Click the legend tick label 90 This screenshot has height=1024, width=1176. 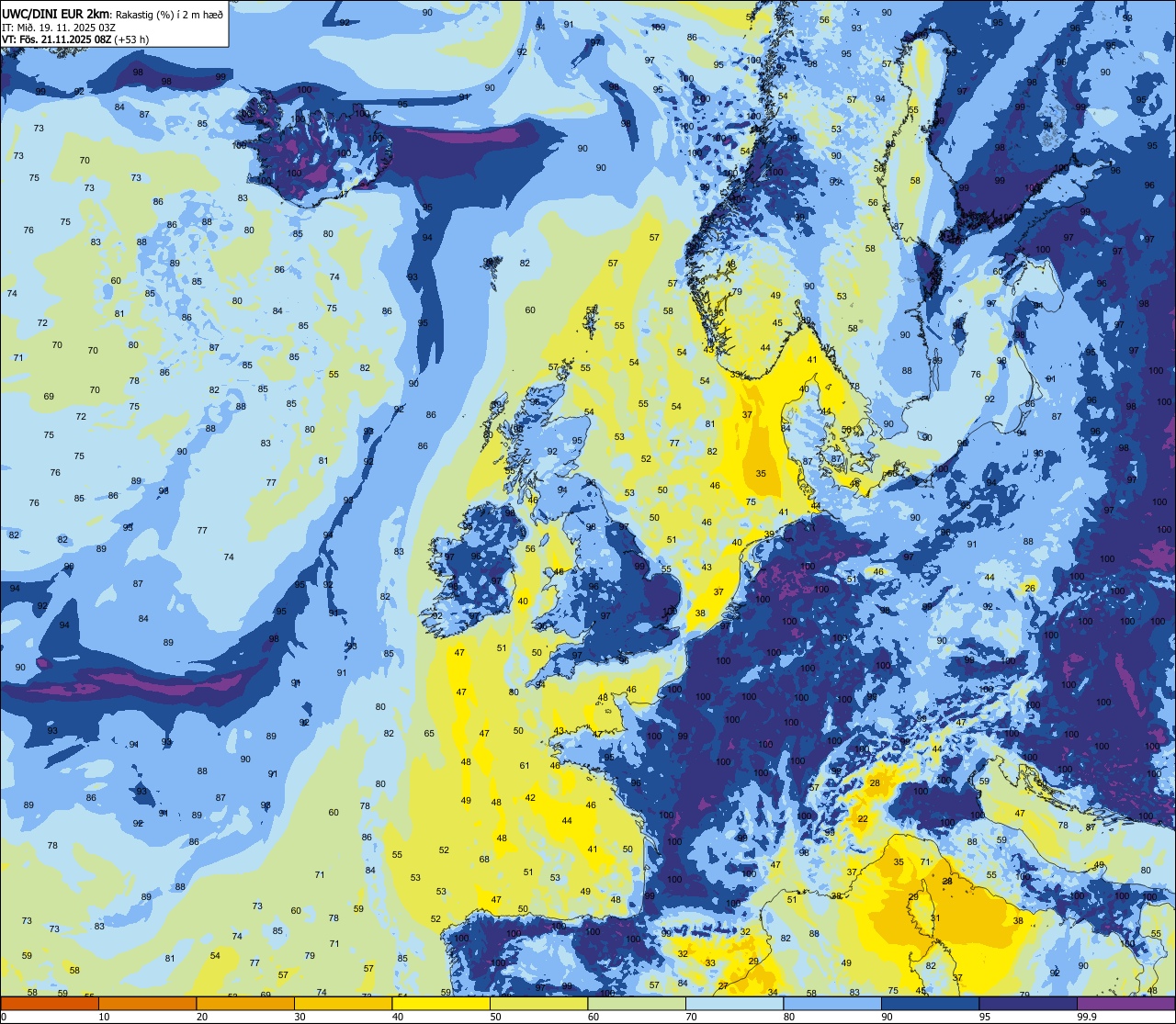(887, 1017)
